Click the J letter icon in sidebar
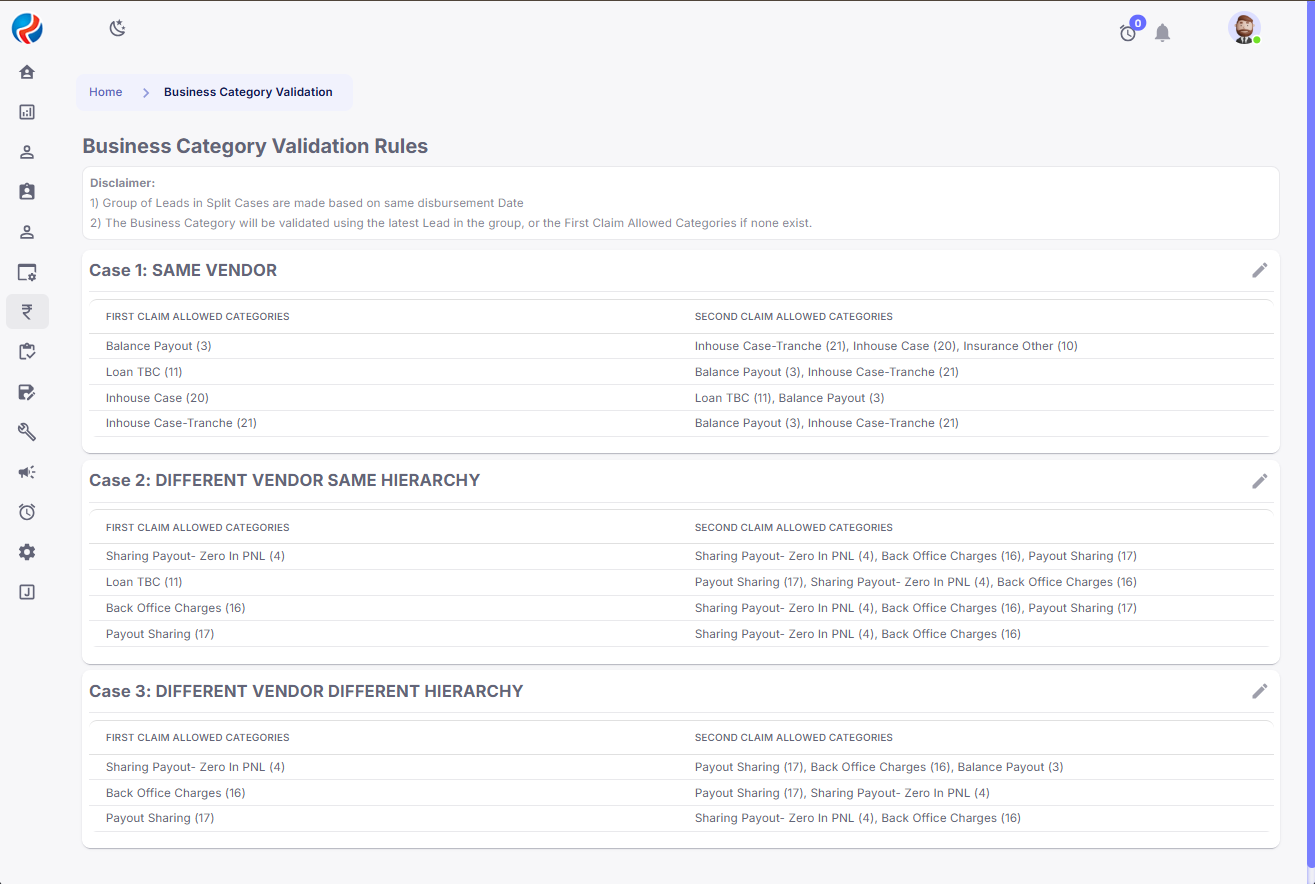 point(27,592)
